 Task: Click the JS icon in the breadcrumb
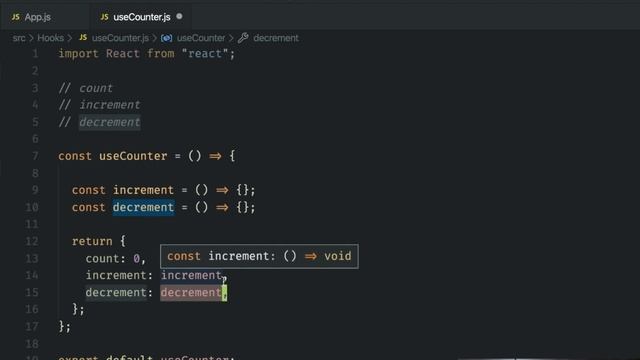click(x=83, y=38)
